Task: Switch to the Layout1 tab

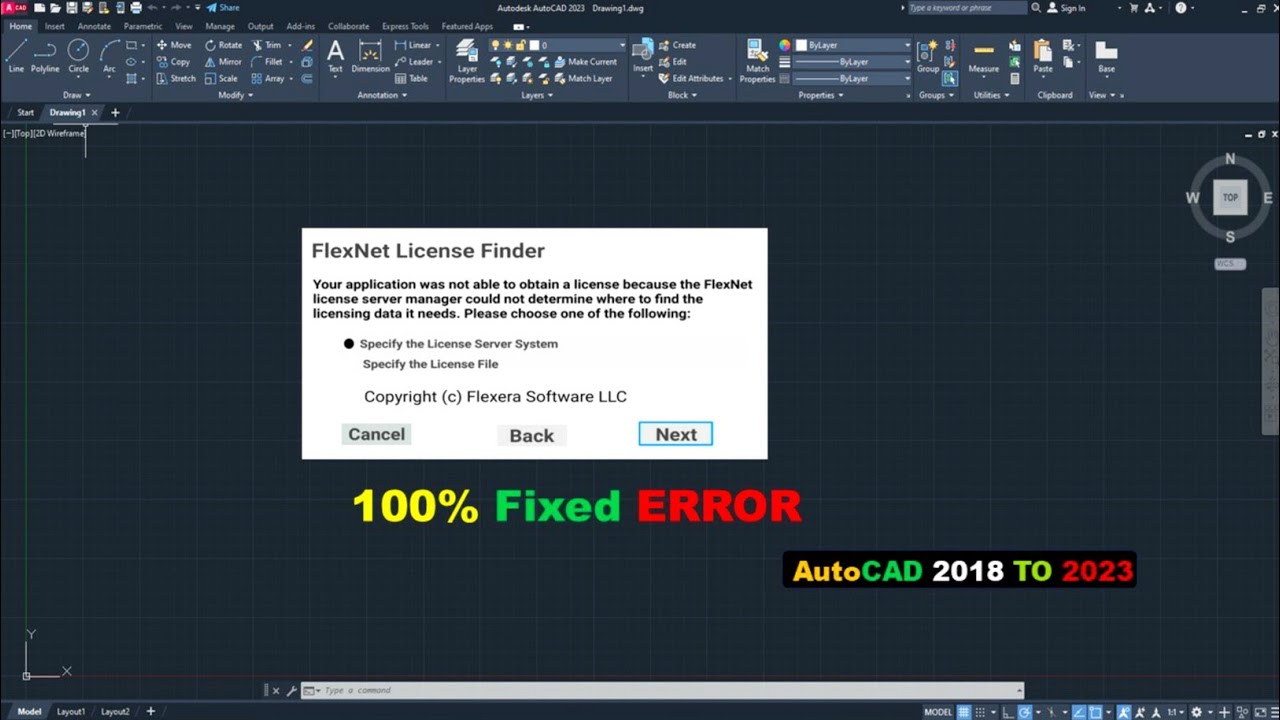Action: [71, 712]
